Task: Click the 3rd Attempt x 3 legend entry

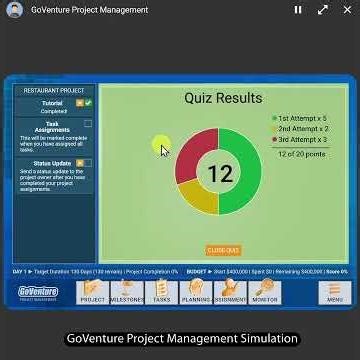Action: [x=300, y=139]
